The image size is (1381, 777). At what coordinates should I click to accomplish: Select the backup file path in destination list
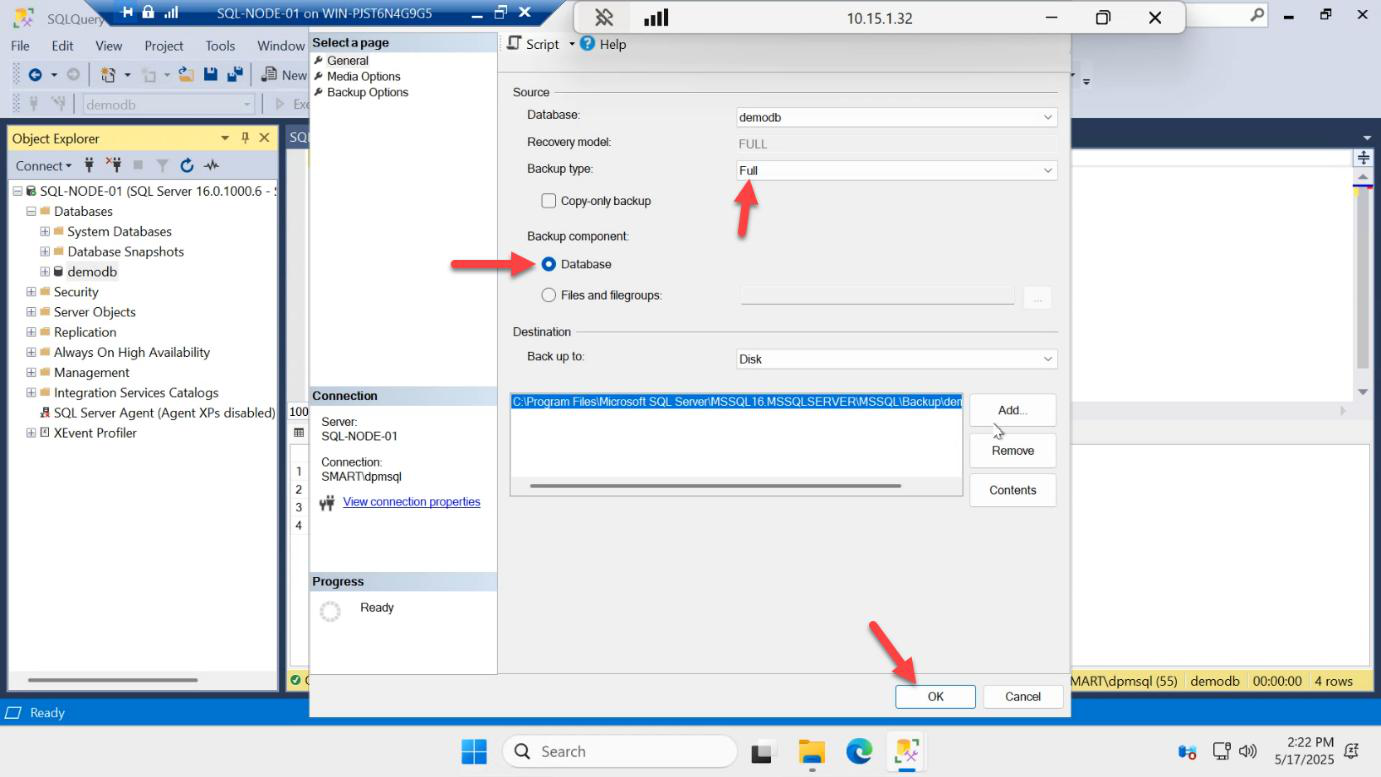[x=737, y=401]
